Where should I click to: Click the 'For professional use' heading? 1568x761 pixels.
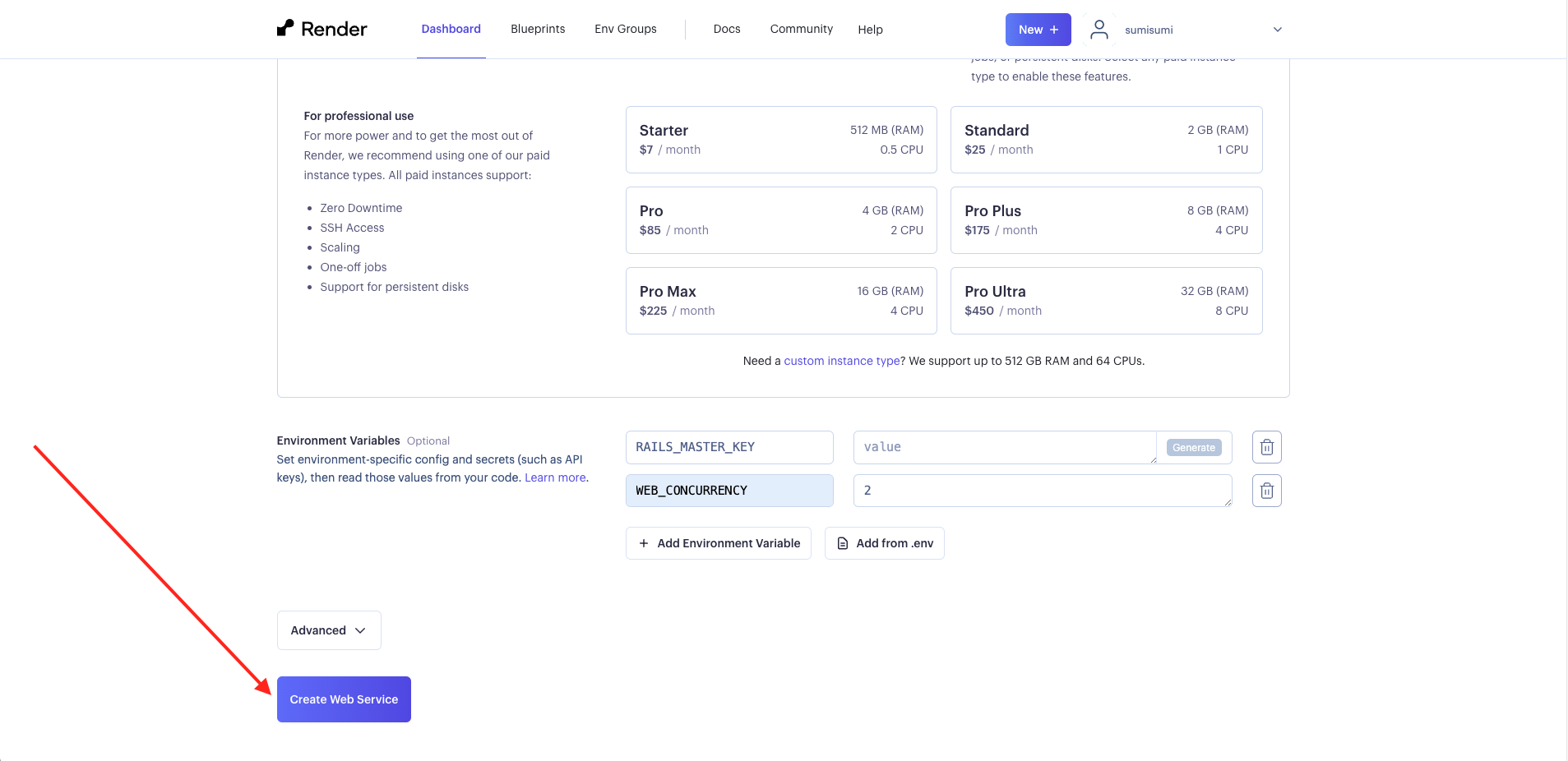[x=358, y=116]
